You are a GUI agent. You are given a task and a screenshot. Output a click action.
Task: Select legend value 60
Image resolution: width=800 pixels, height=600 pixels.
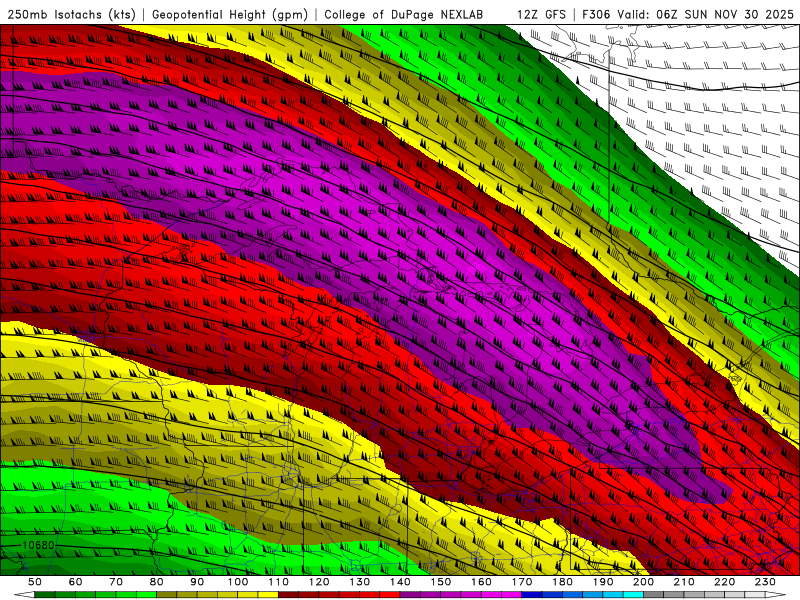(x=75, y=582)
